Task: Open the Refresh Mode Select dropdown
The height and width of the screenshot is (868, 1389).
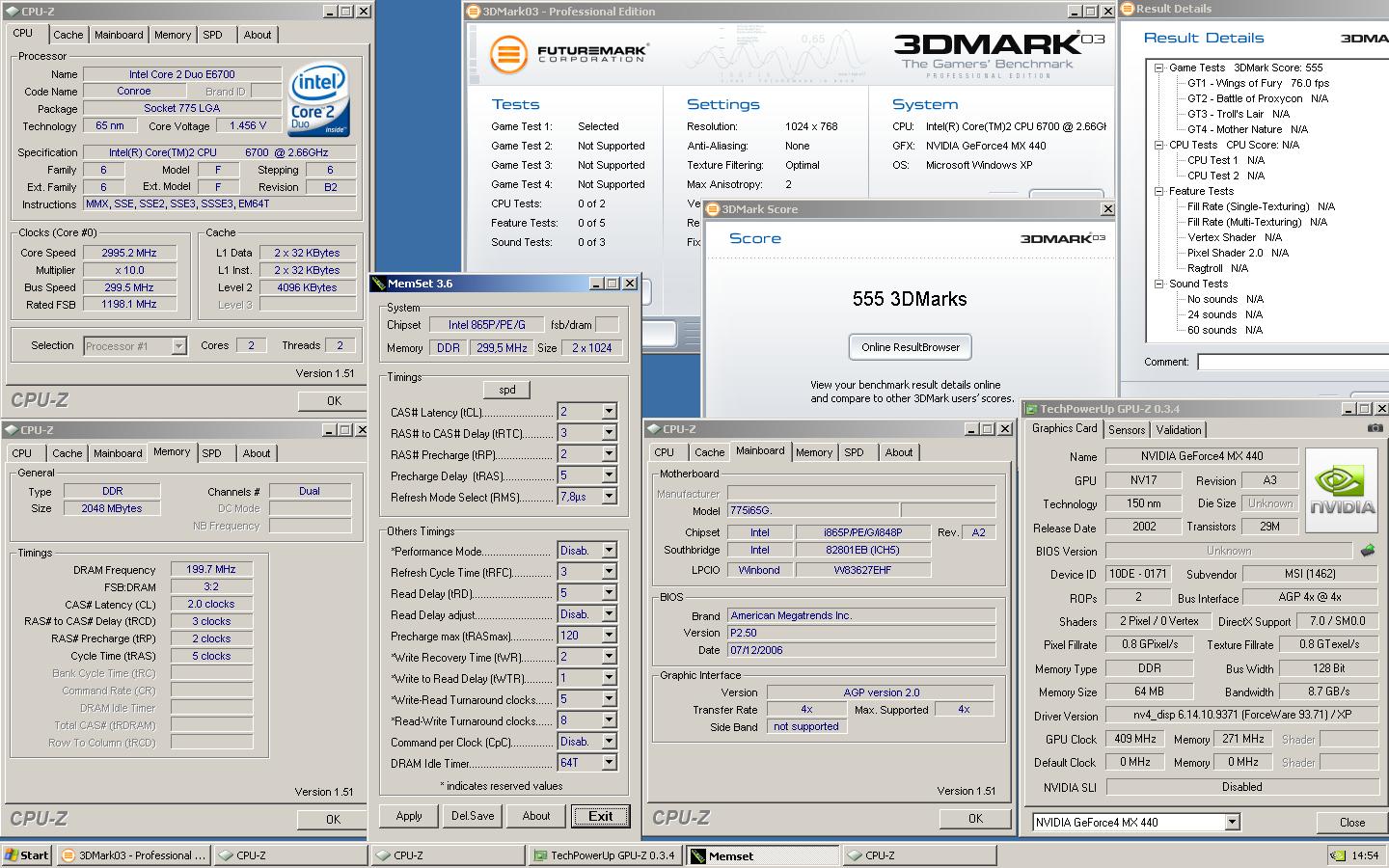Action: point(609,497)
